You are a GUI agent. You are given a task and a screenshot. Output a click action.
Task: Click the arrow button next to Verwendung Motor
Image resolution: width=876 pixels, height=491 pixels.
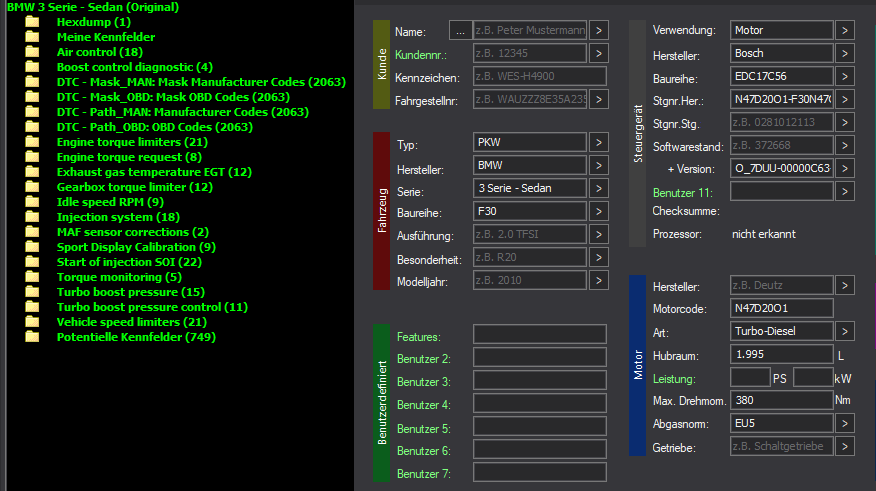point(844,31)
